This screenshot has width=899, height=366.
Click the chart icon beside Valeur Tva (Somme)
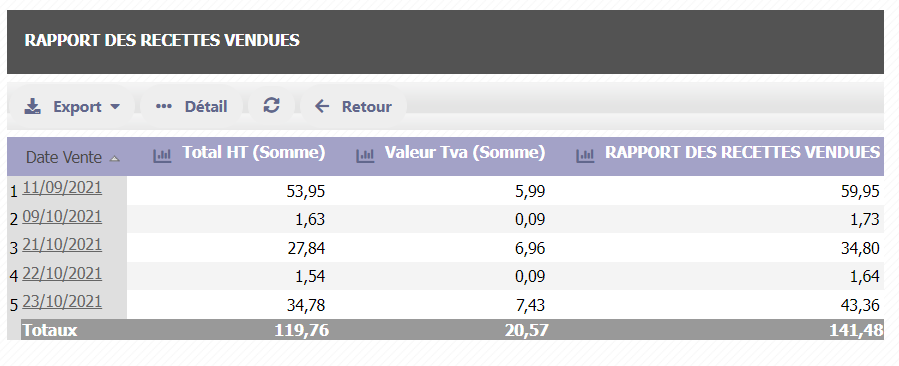[365, 155]
